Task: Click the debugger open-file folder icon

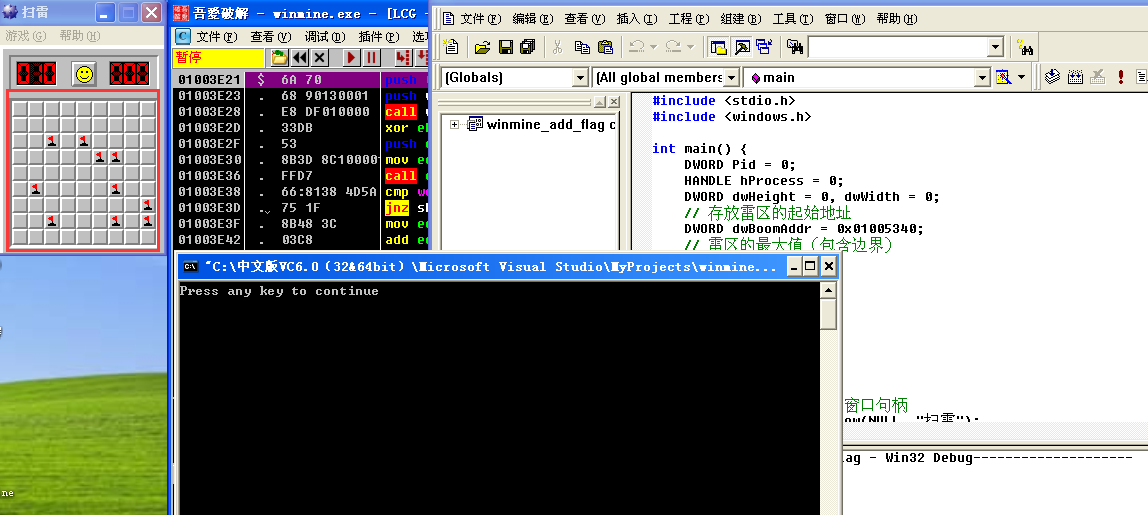Action: tap(279, 57)
